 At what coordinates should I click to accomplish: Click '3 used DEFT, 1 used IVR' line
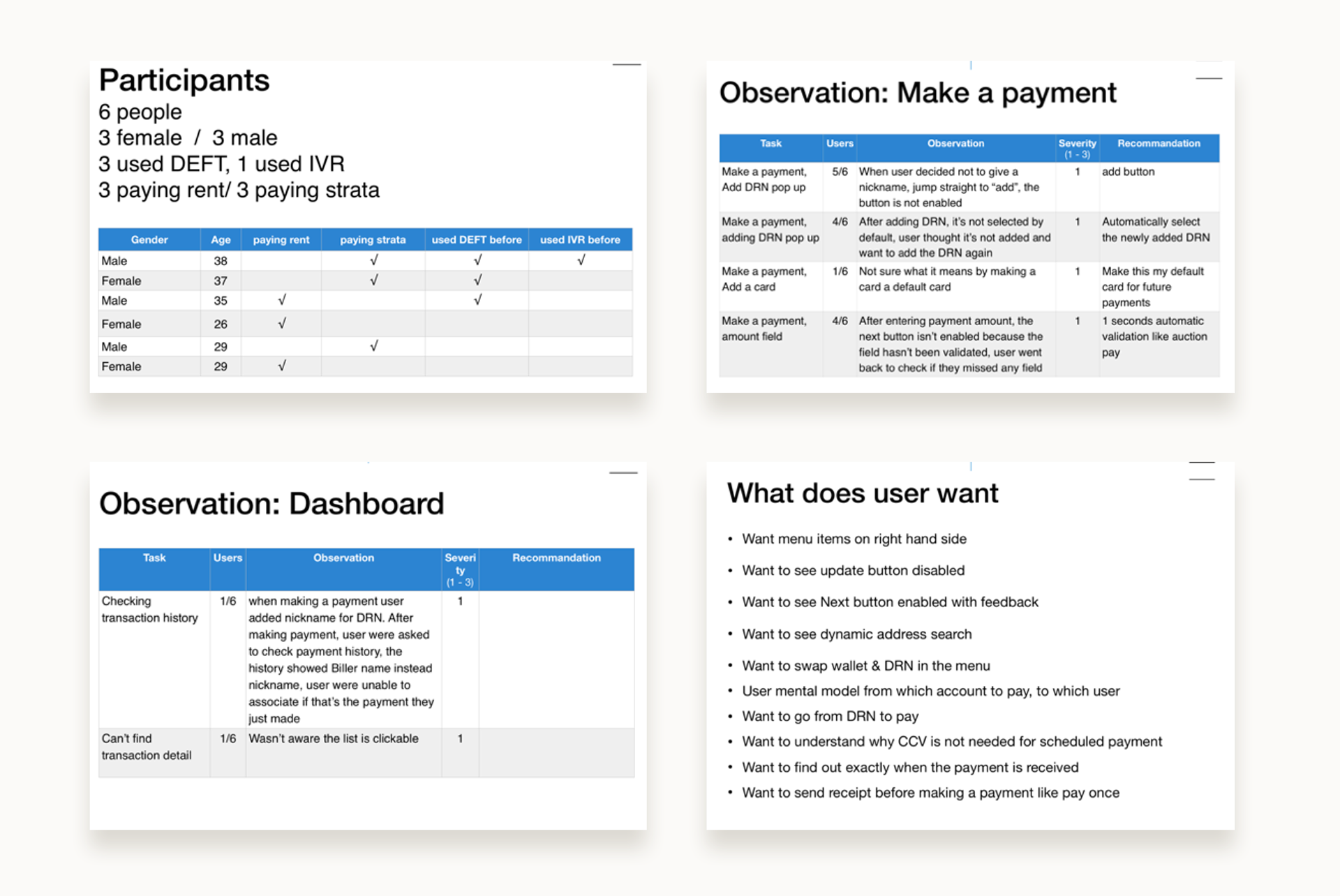[222, 163]
